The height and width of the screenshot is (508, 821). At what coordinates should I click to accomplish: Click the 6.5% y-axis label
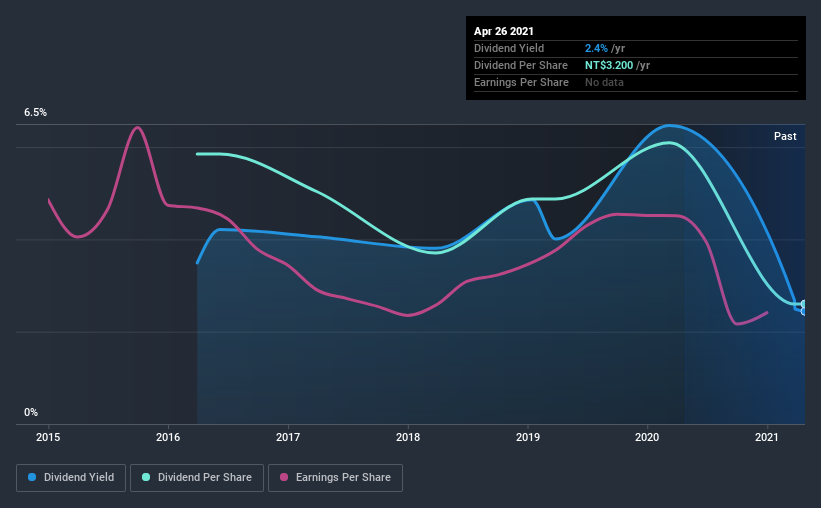[x=35, y=113]
